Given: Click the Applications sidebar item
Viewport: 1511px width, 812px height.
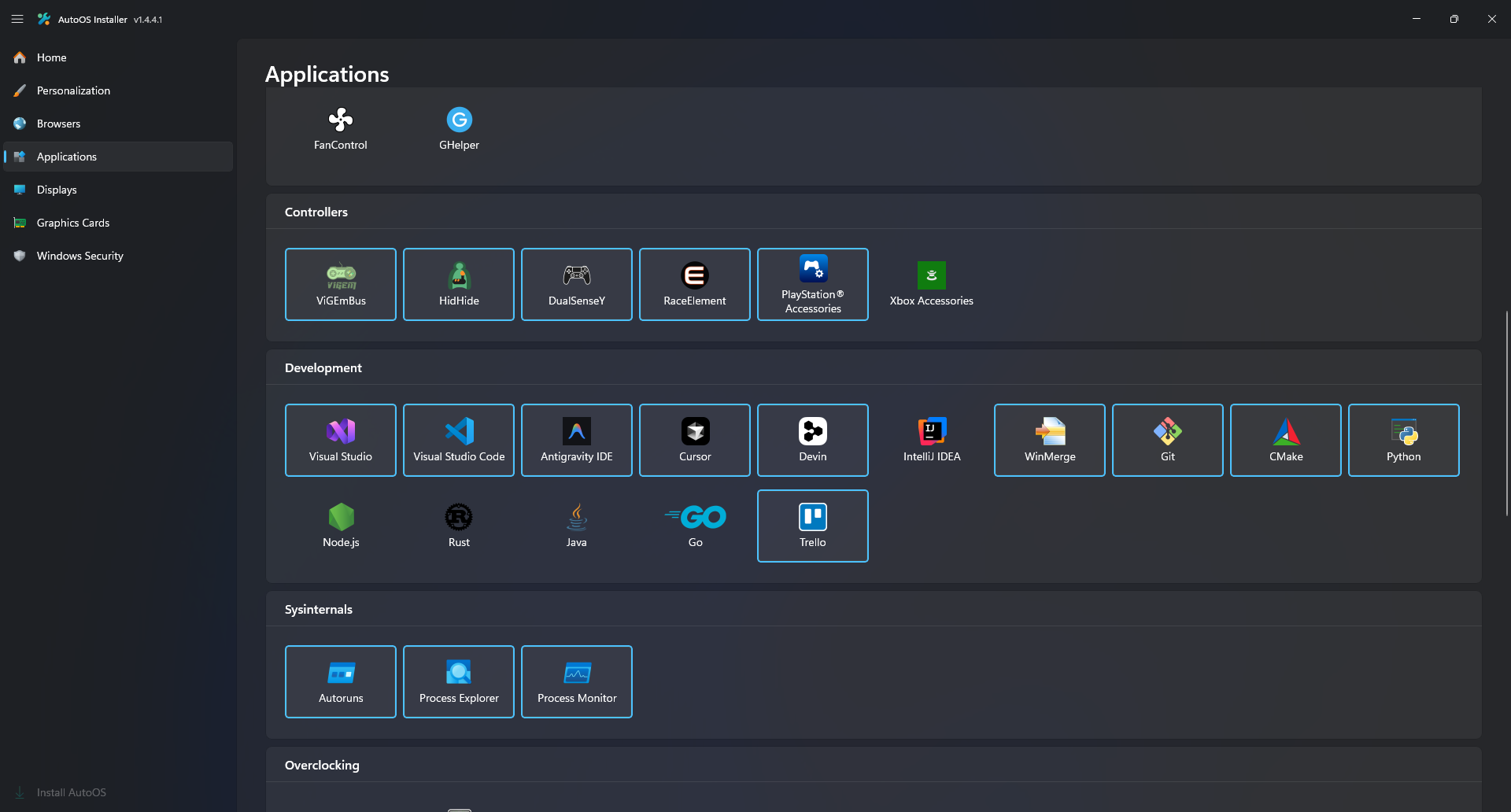Looking at the screenshot, I should [118, 157].
